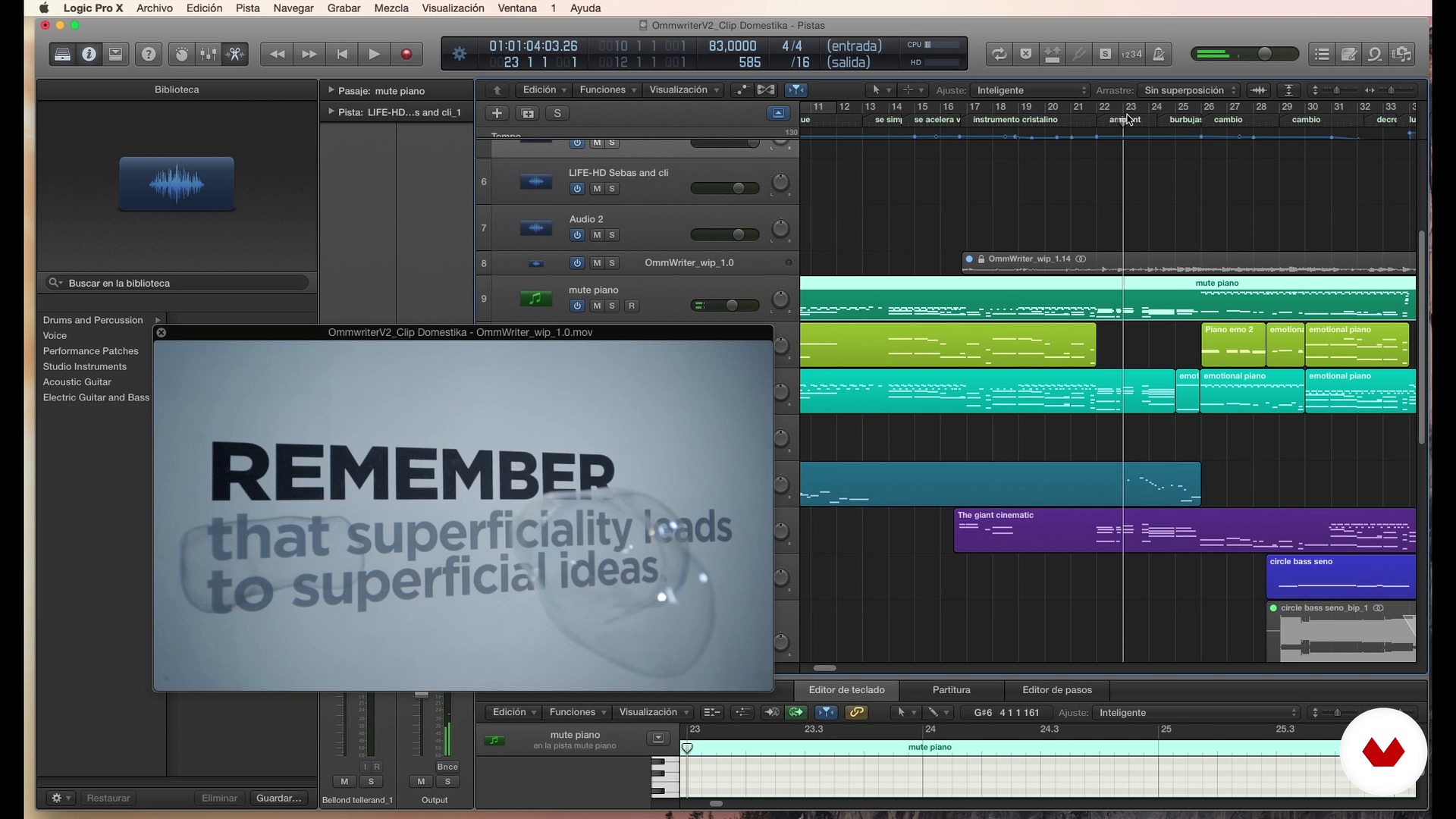Toggle the Show Automation button
This screenshot has height=819, width=1456.
point(741,90)
